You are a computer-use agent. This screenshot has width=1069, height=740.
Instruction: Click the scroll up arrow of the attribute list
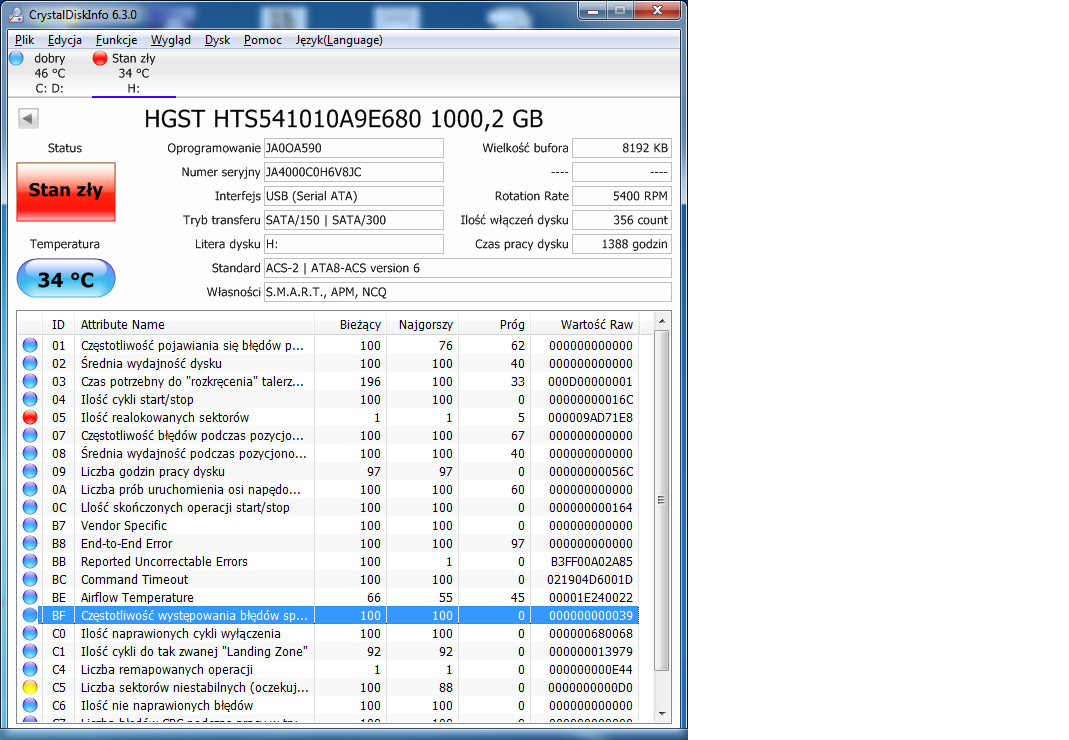661,321
